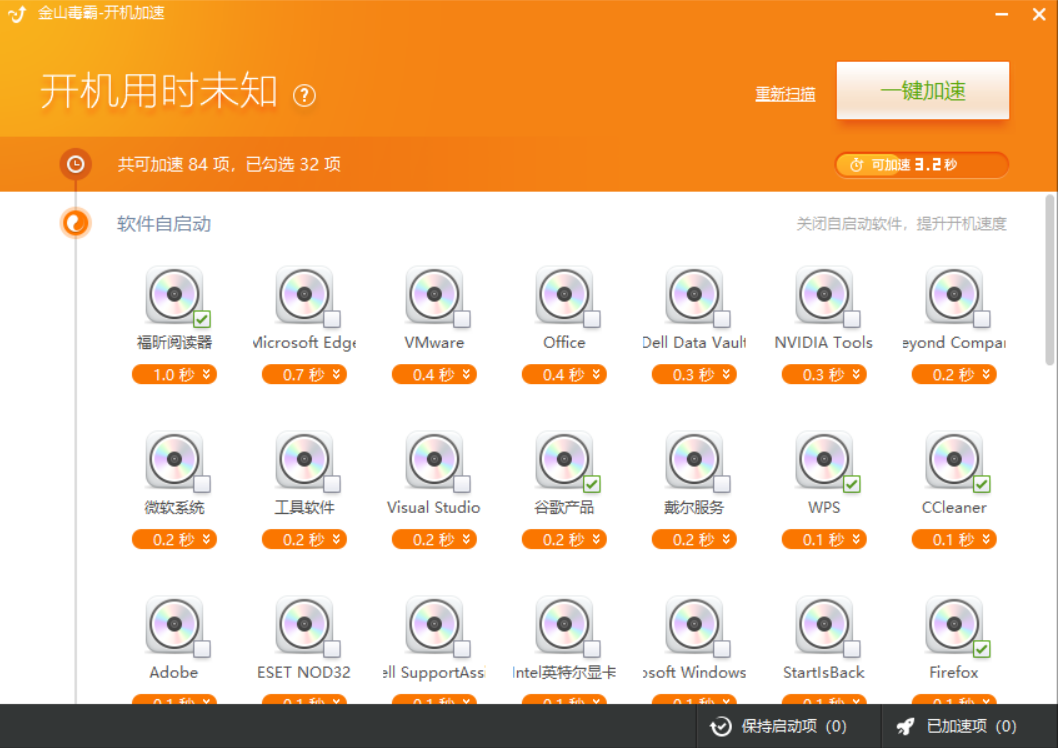Click the 软件自启动 section icon

click(x=76, y=223)
